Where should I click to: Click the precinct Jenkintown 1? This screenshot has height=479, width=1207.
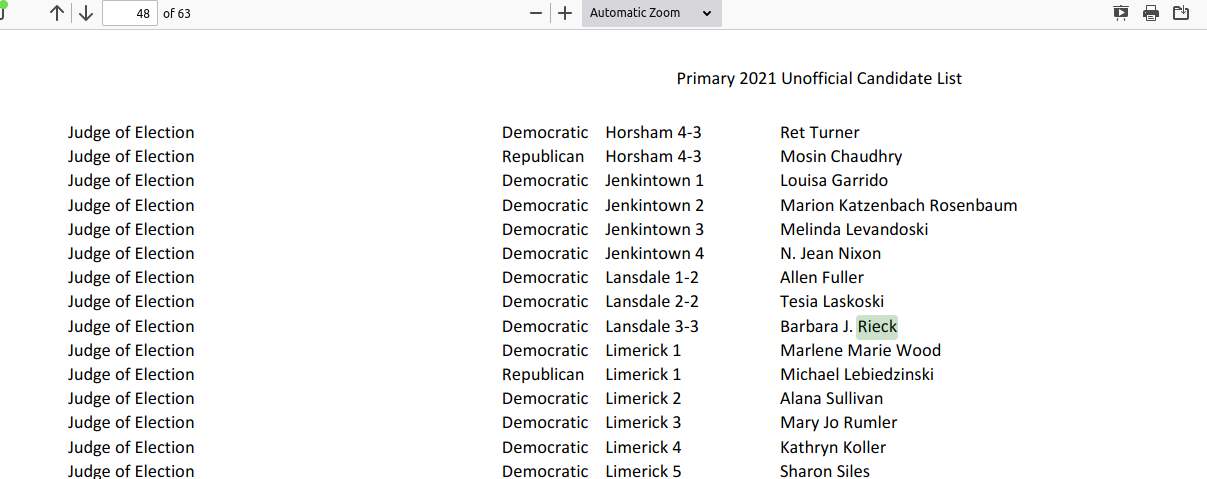click(x=654, y=181)
